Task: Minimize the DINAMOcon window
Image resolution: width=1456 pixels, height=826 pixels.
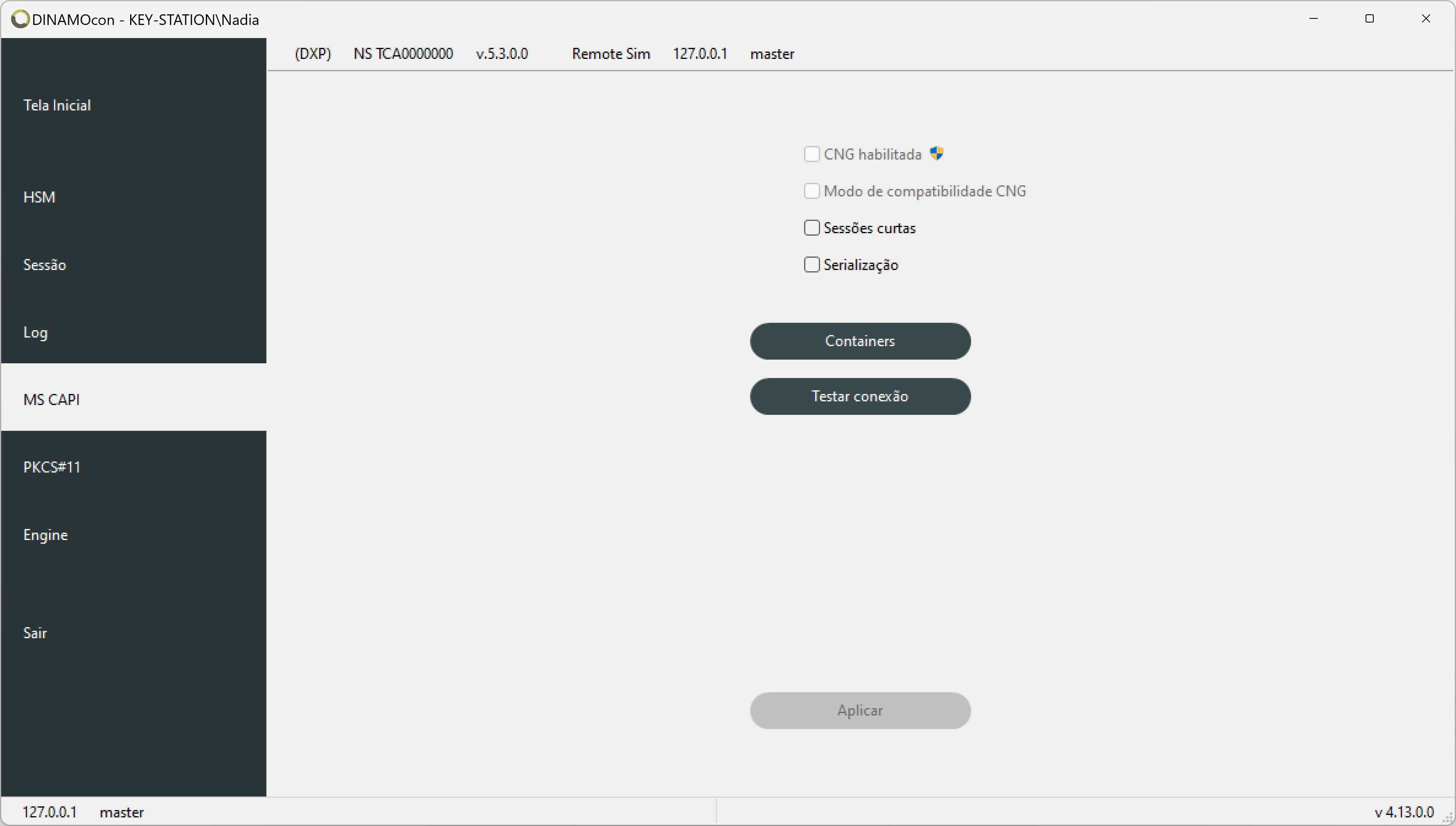Action: click(x=1314, y=19)
